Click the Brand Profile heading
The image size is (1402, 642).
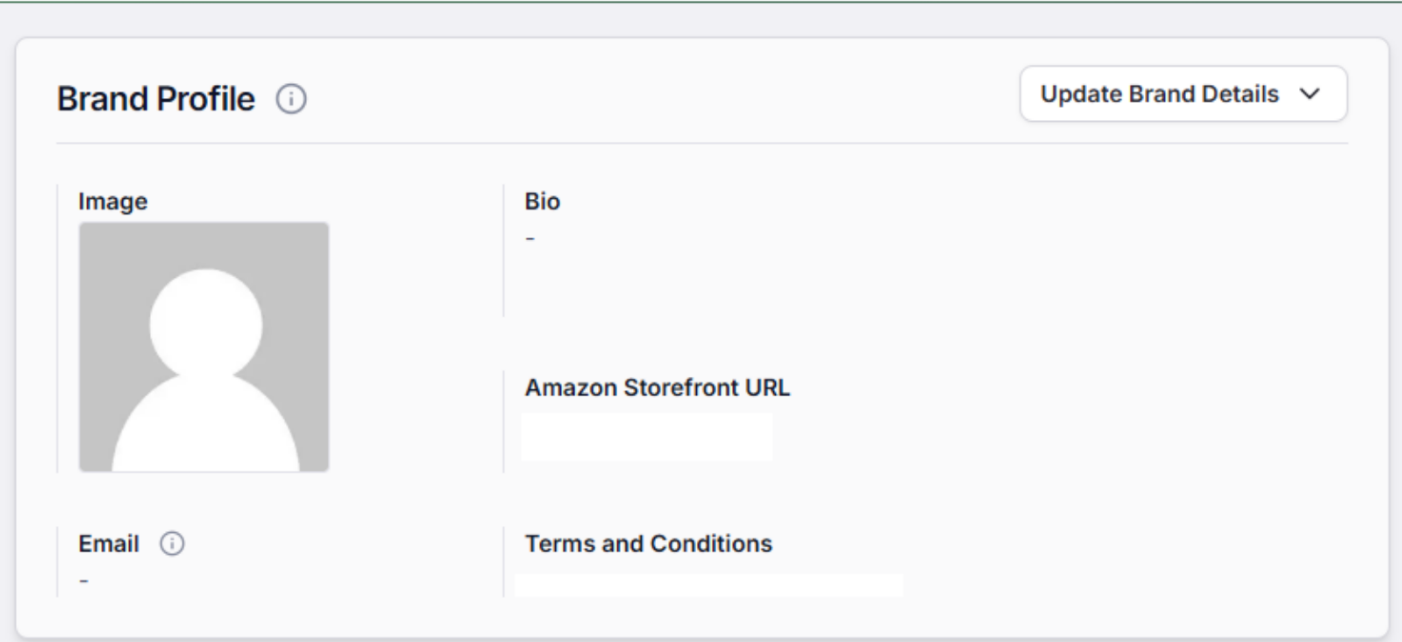click(x=156, y=100)
